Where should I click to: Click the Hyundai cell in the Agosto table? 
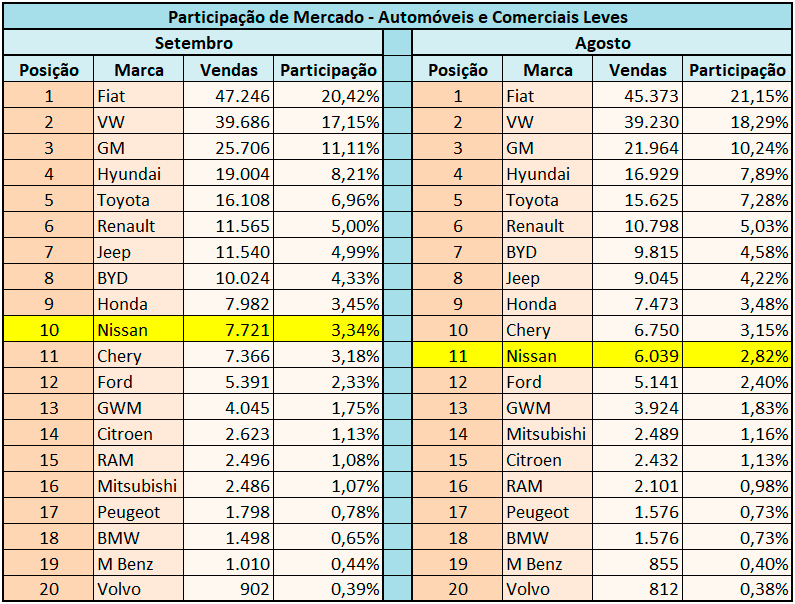pyautogui.click(x=548, y=174)
